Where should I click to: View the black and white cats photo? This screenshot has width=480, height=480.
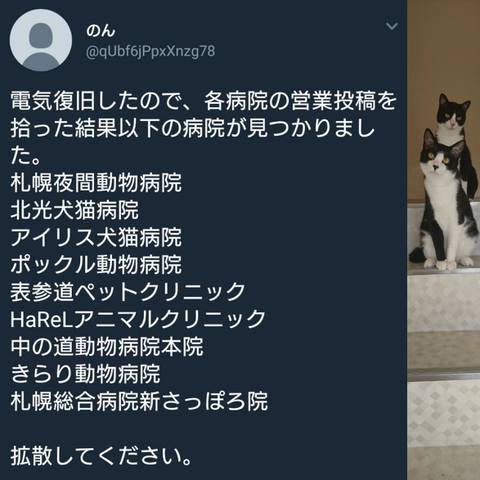[x=444, y=240]
